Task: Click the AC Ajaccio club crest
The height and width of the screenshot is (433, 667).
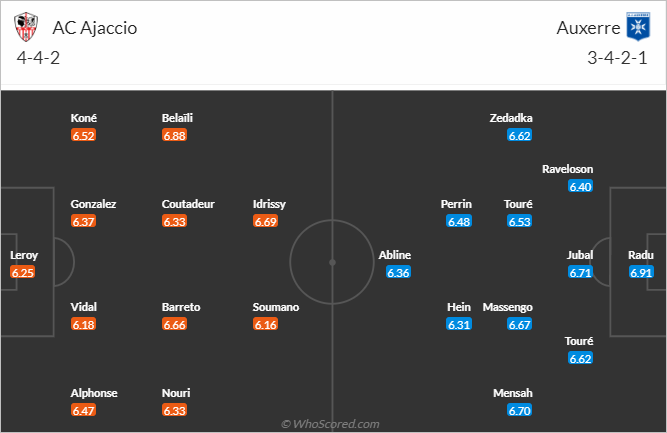Action: 29,26
